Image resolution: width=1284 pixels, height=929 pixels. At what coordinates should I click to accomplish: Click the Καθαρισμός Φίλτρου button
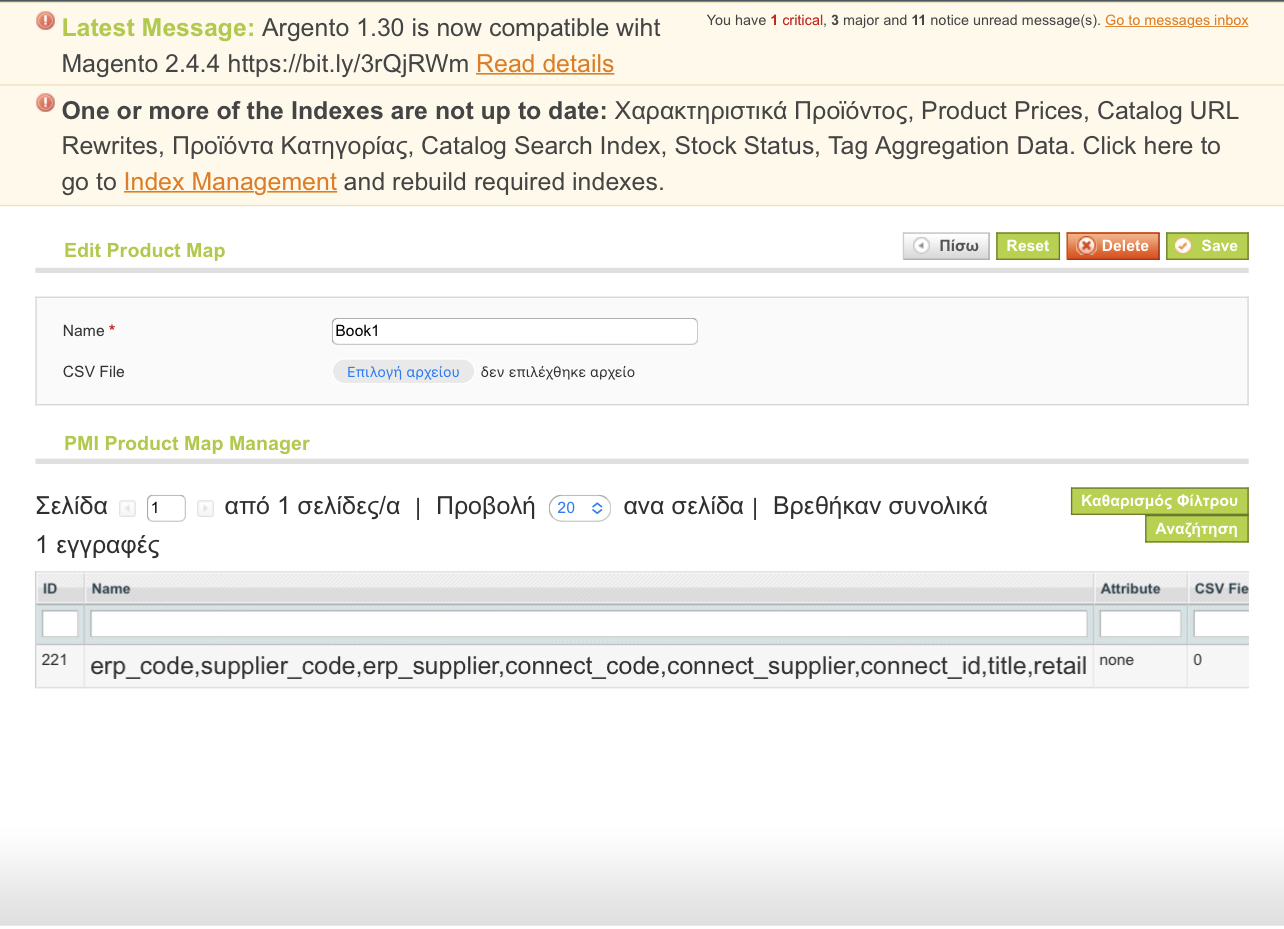tap(1160, 501)
